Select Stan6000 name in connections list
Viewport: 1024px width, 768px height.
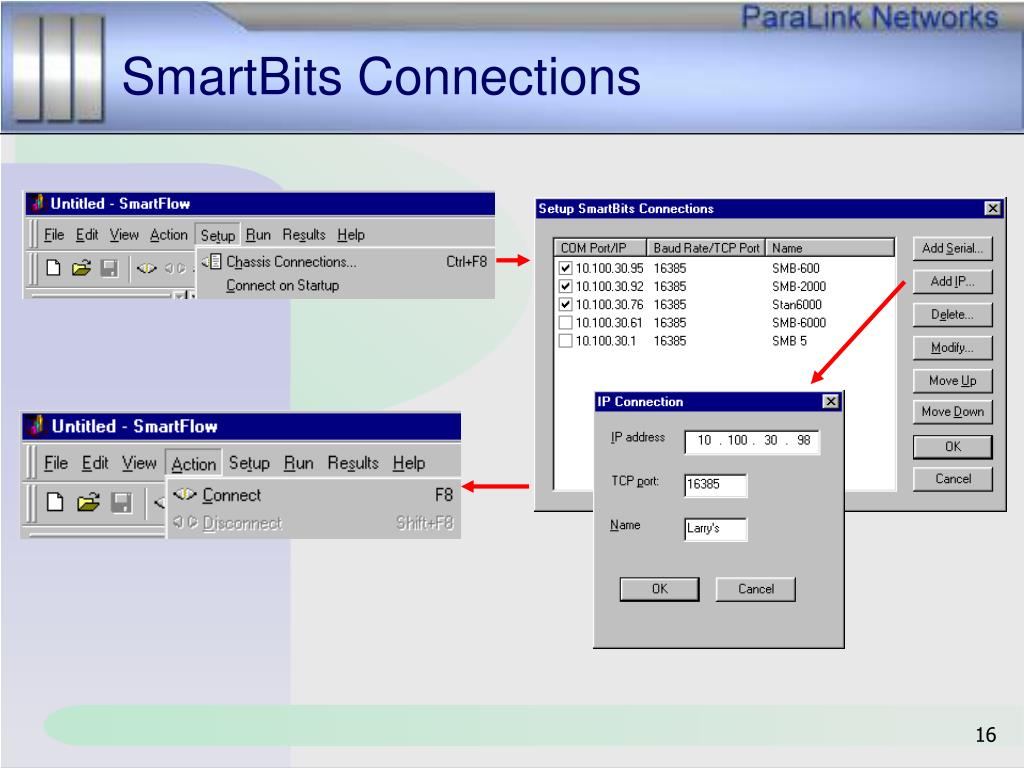[x=797, y=304]
